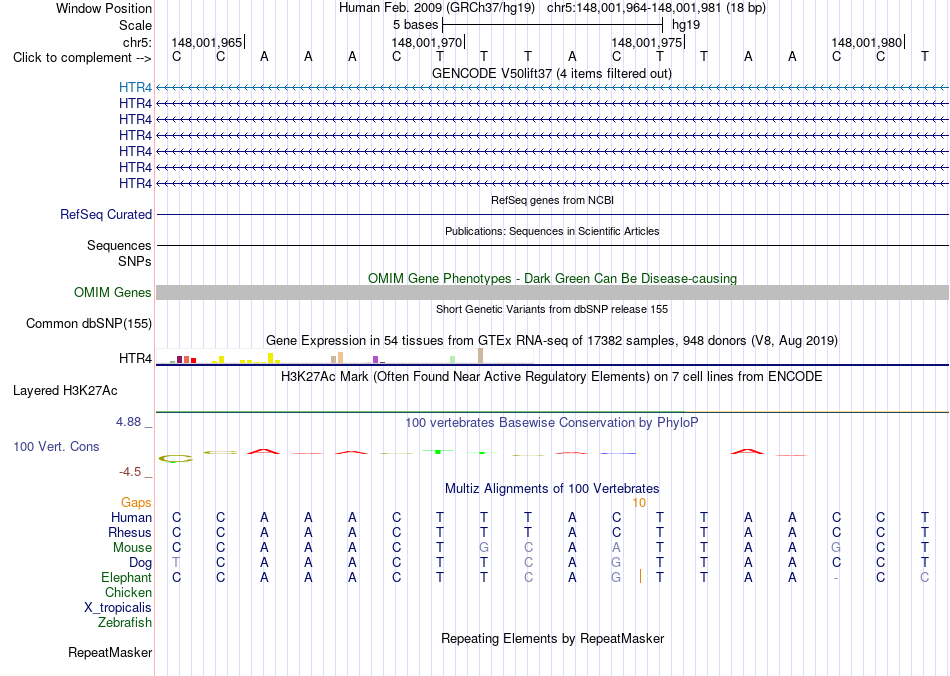Open the HTR4 GTEx expression bar chart

click(x=344, y=356)
